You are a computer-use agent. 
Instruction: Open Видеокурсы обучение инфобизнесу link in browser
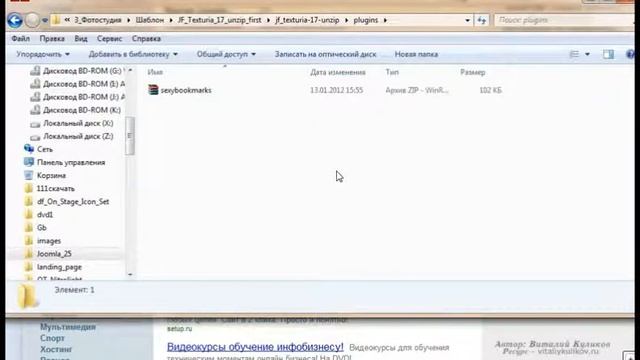pyautogui.click(x=255, y=347)
